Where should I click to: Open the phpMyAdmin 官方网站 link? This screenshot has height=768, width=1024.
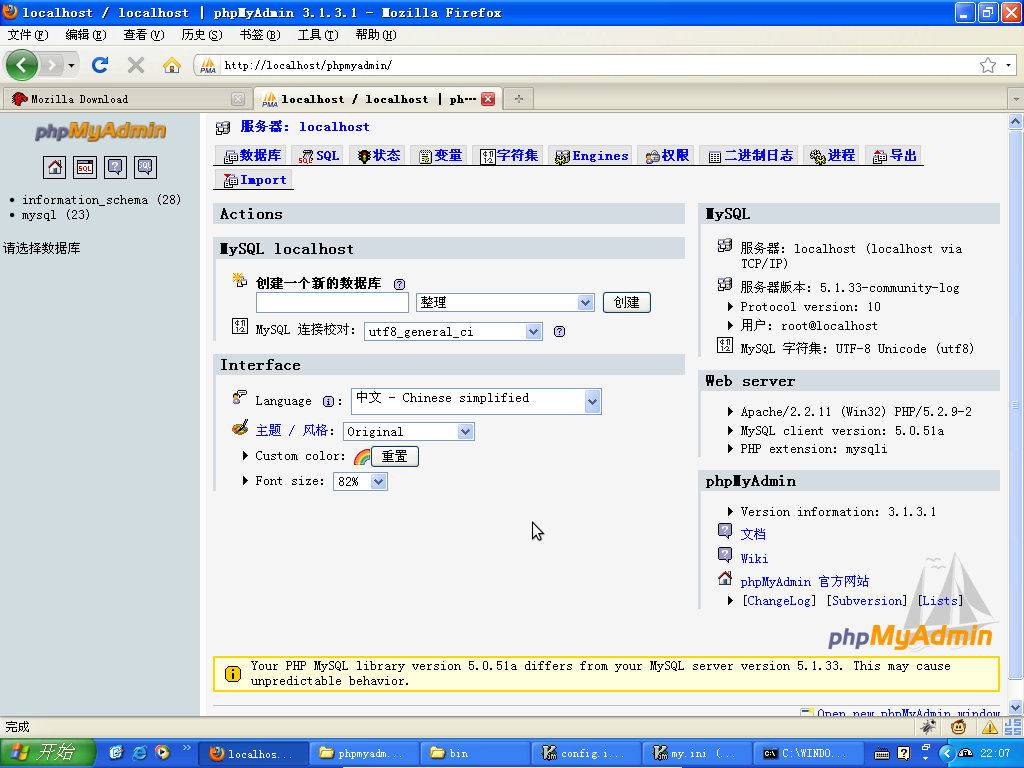(805, 581)
